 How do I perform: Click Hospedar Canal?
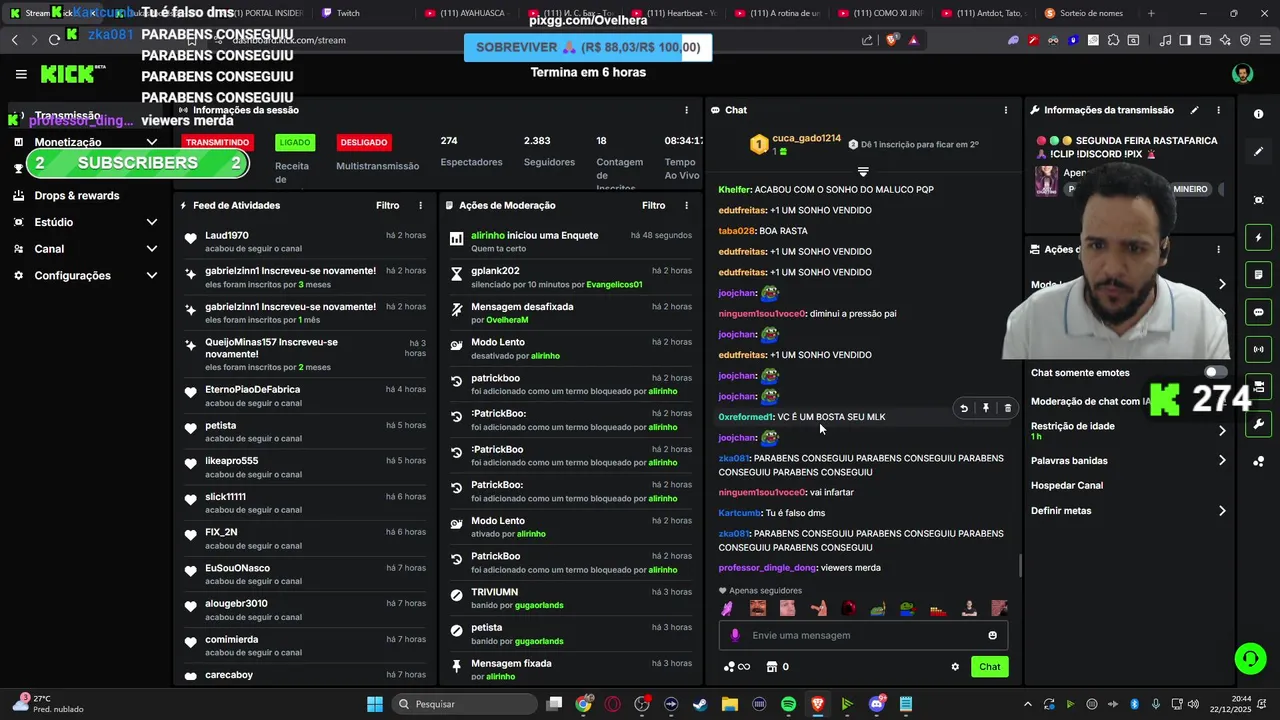click(x=1067, y=485)
